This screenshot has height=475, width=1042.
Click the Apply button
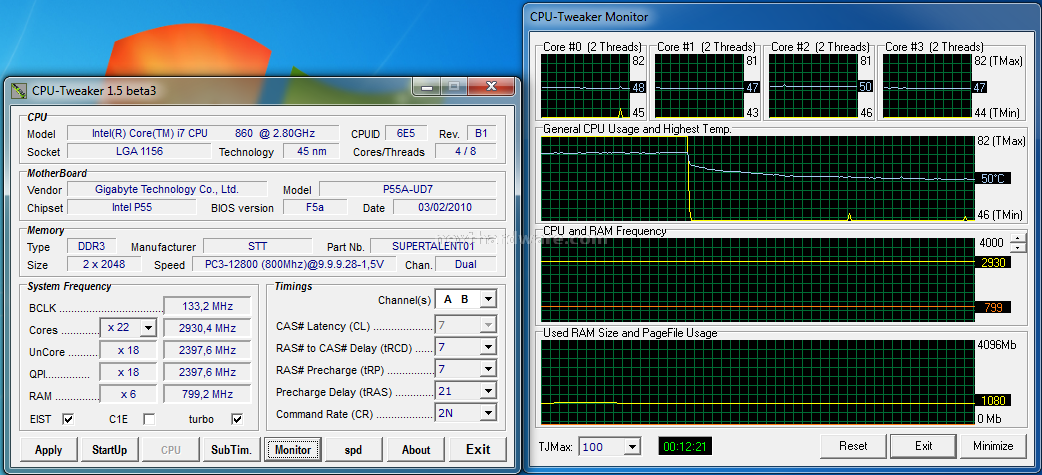coord(49,450)
